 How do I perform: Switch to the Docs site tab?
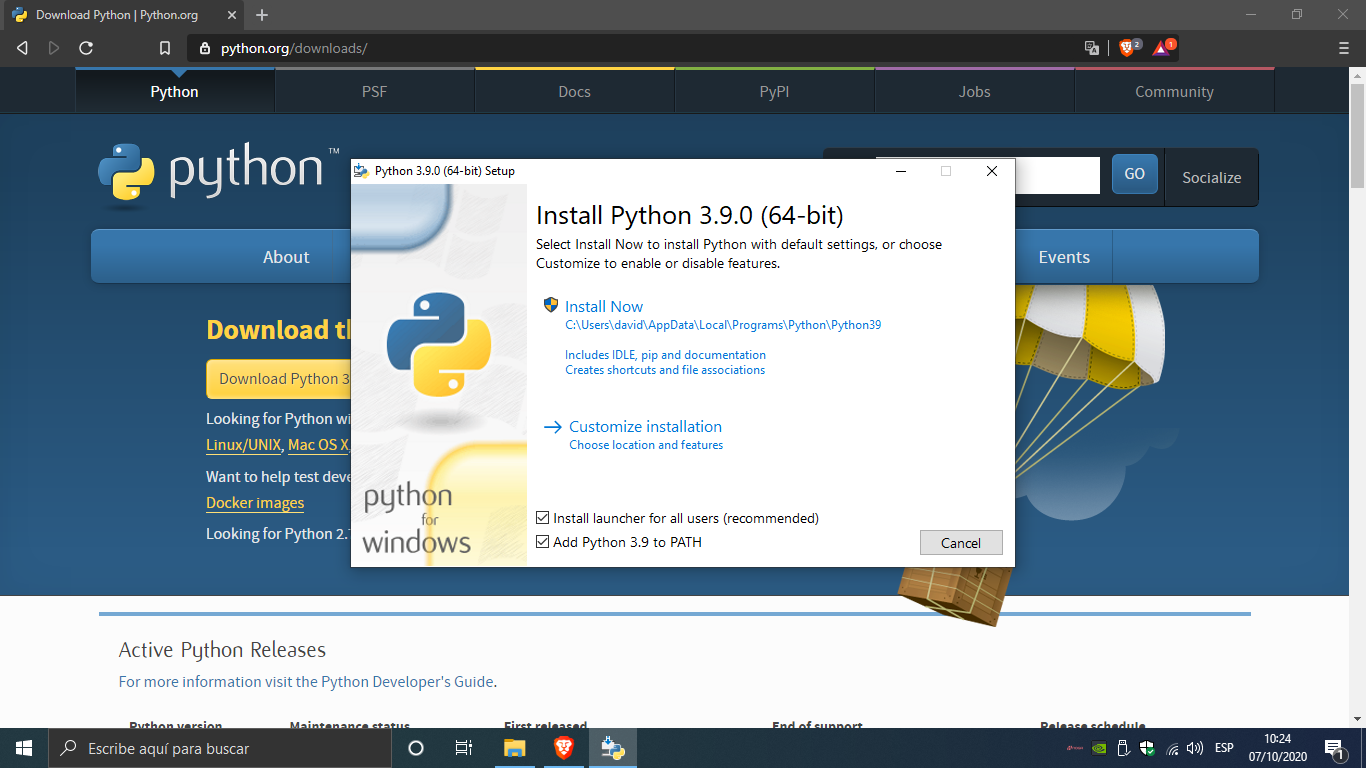(x=575, y=91)
